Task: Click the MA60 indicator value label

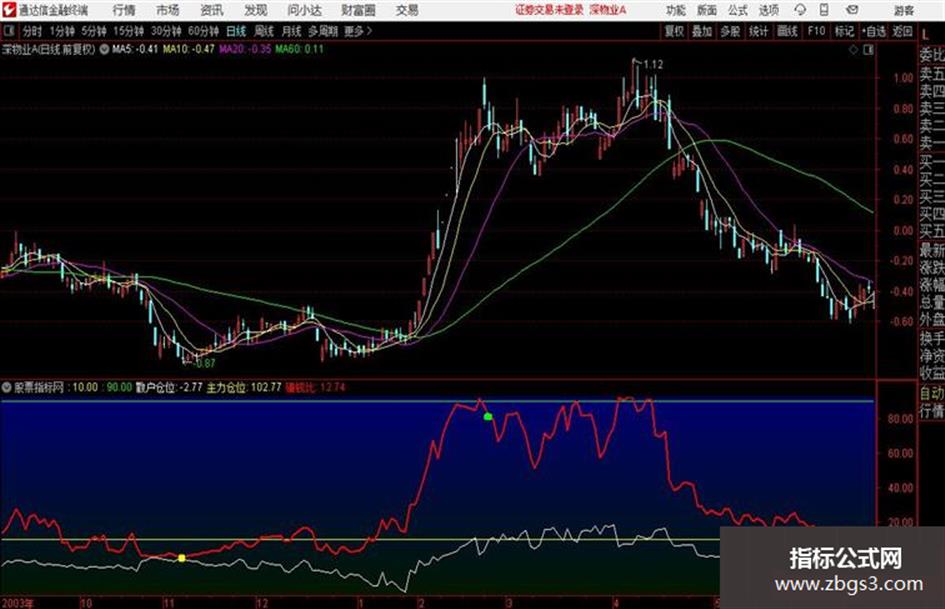Action: coord(300,49)
